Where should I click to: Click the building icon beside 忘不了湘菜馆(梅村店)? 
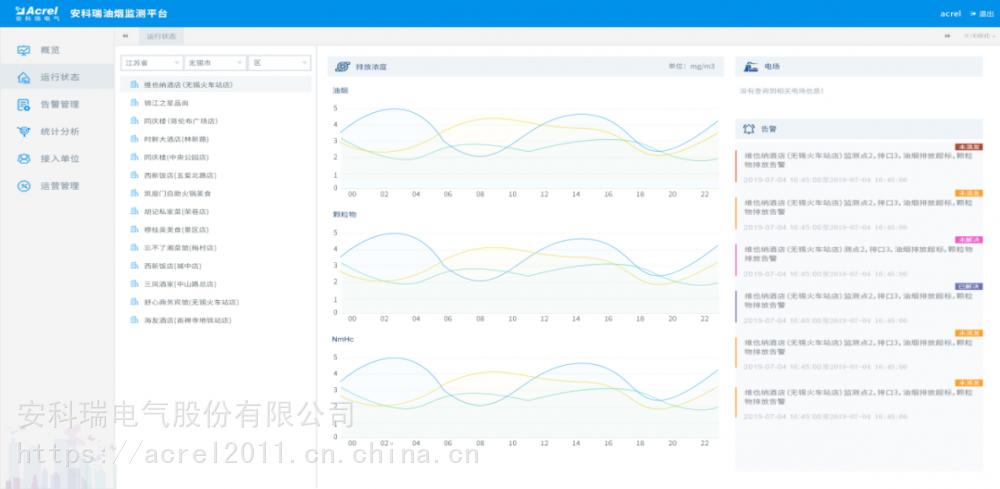(x=134, y=247)
